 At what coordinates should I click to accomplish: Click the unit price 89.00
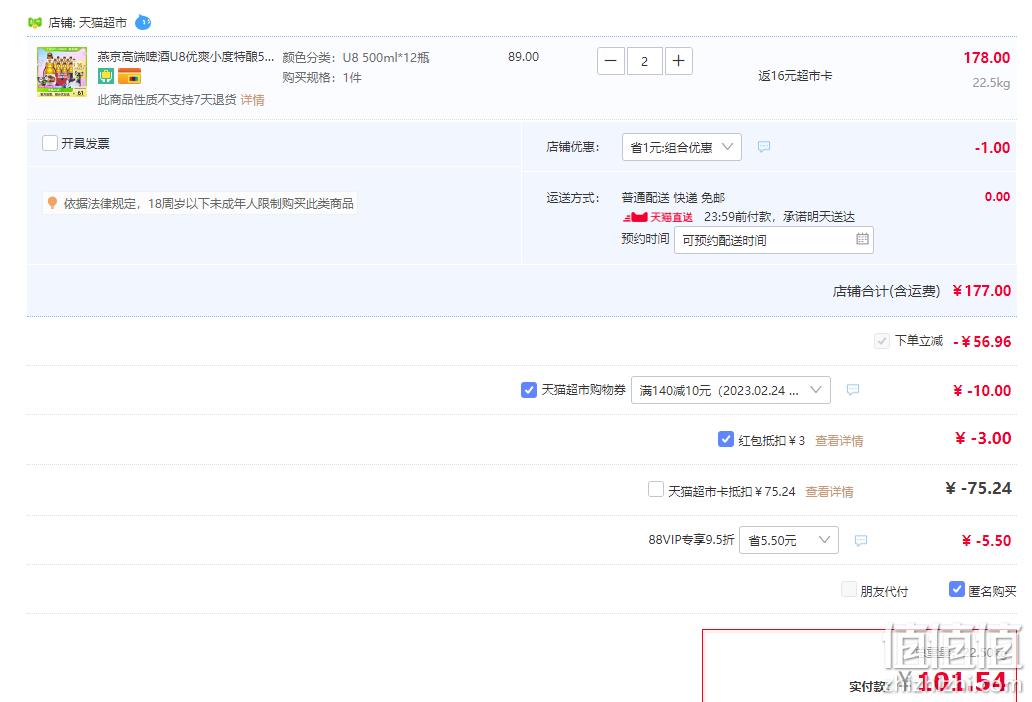point(523,57)
